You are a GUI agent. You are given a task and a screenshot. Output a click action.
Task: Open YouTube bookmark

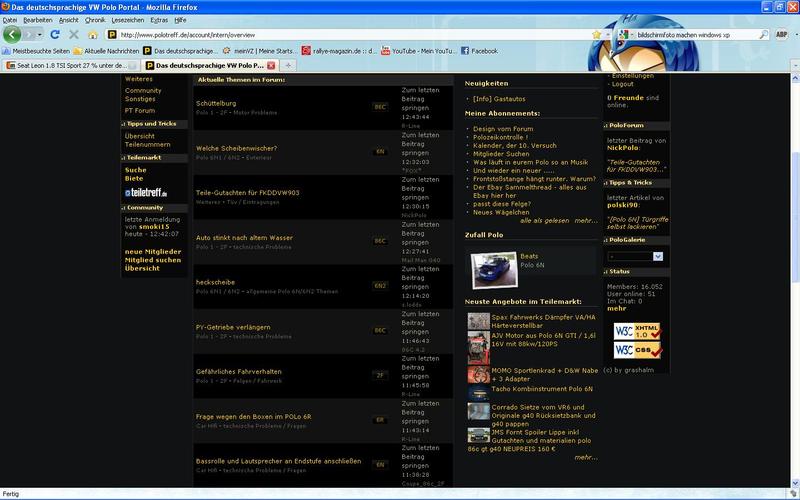click(x=418, y=51)
